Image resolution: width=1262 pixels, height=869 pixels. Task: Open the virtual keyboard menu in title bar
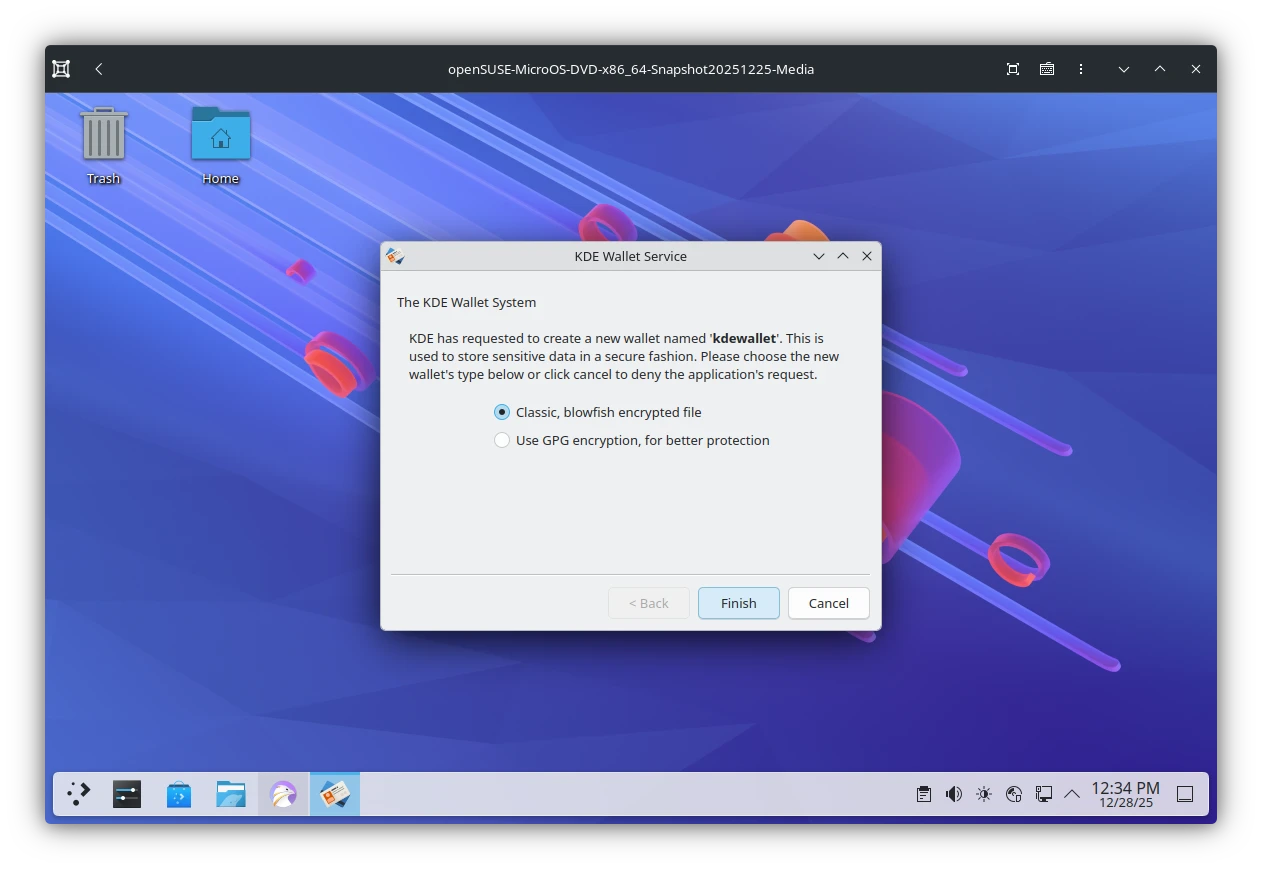click(1046, 69)
